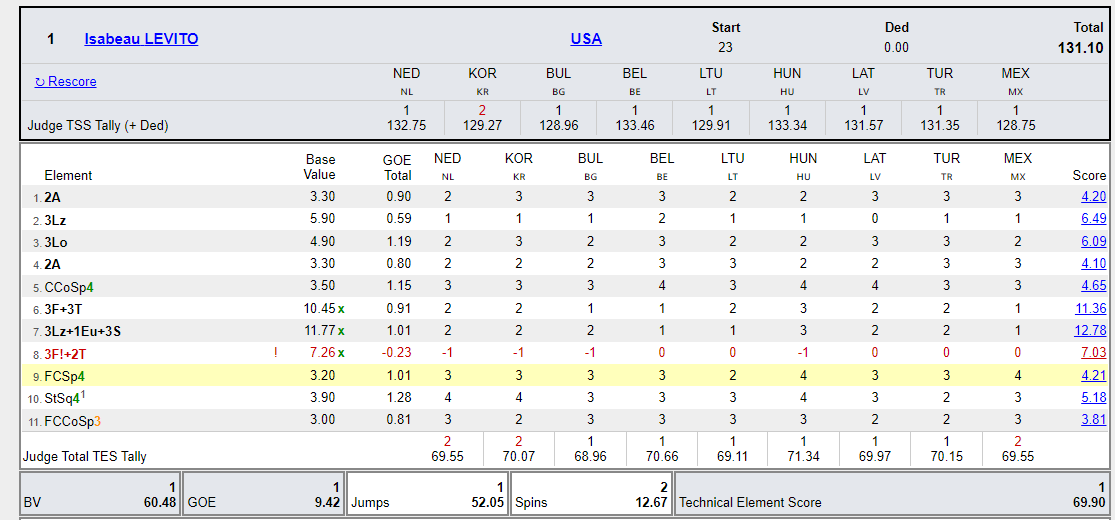
Task: Click score 4.65 for CCoSp4
Action: tap(1091, 287)
